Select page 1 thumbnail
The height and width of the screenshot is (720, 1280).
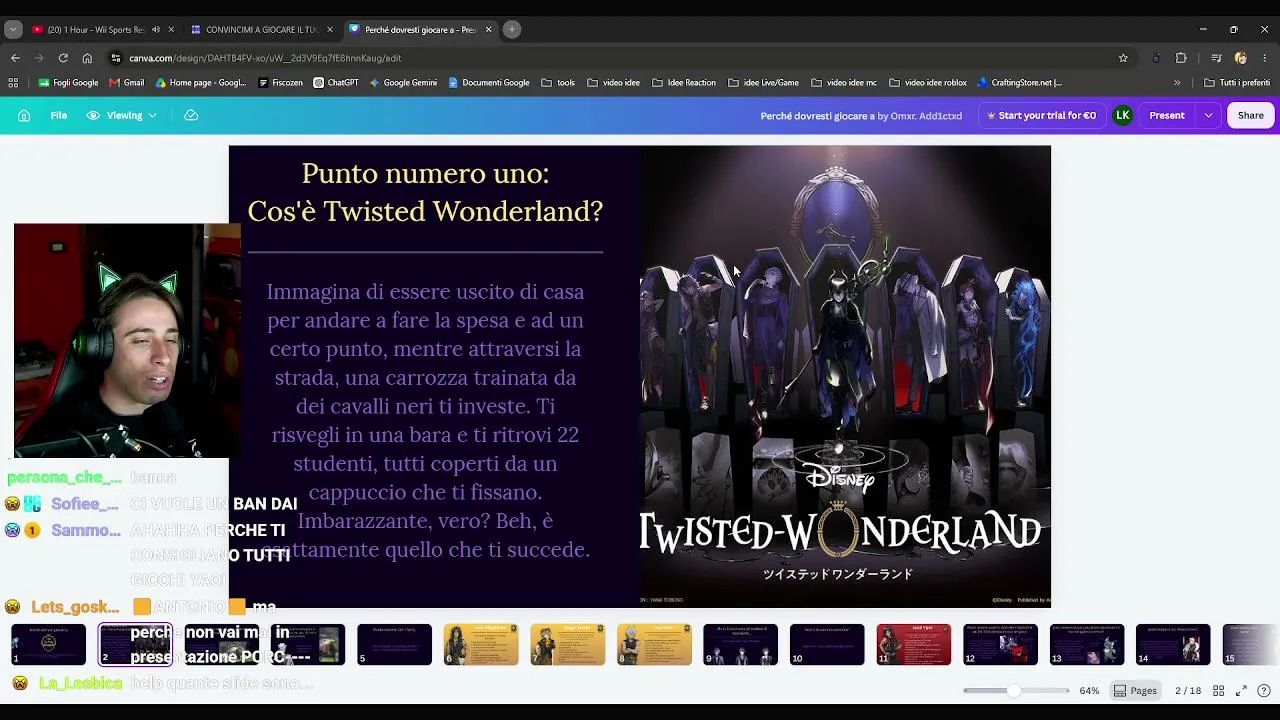pyautogui.click(x=48, y=645)
